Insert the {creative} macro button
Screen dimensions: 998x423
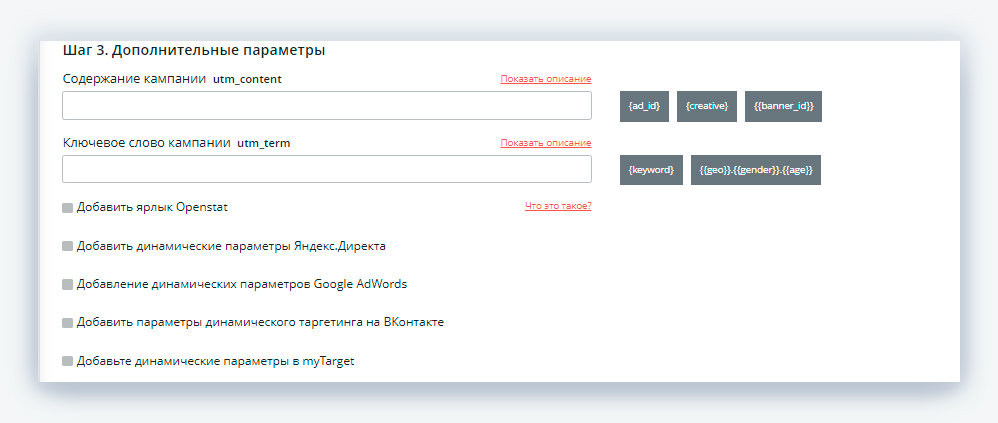(706, 106)
